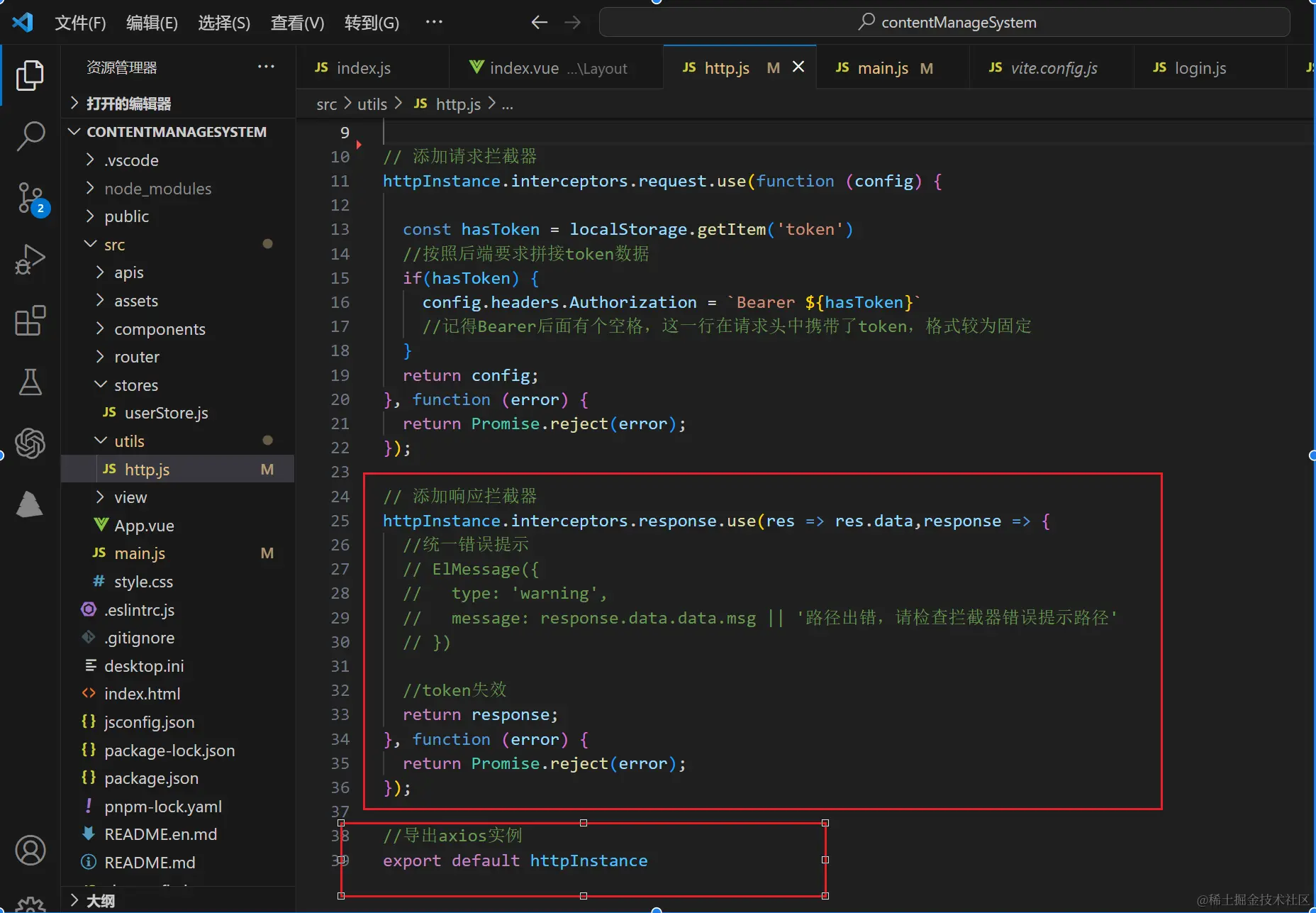
Task: Open index.html in the file tree
Action: point(177,694)
